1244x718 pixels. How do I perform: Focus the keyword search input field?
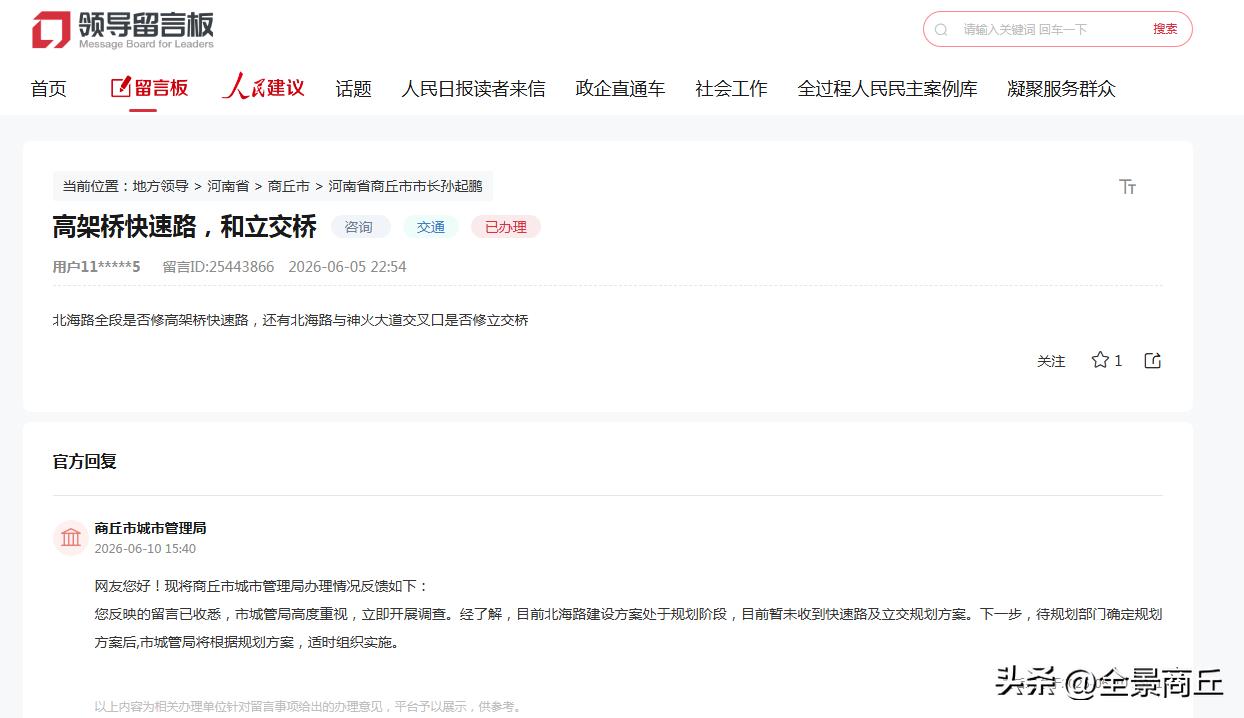[x=1040, y=30]
